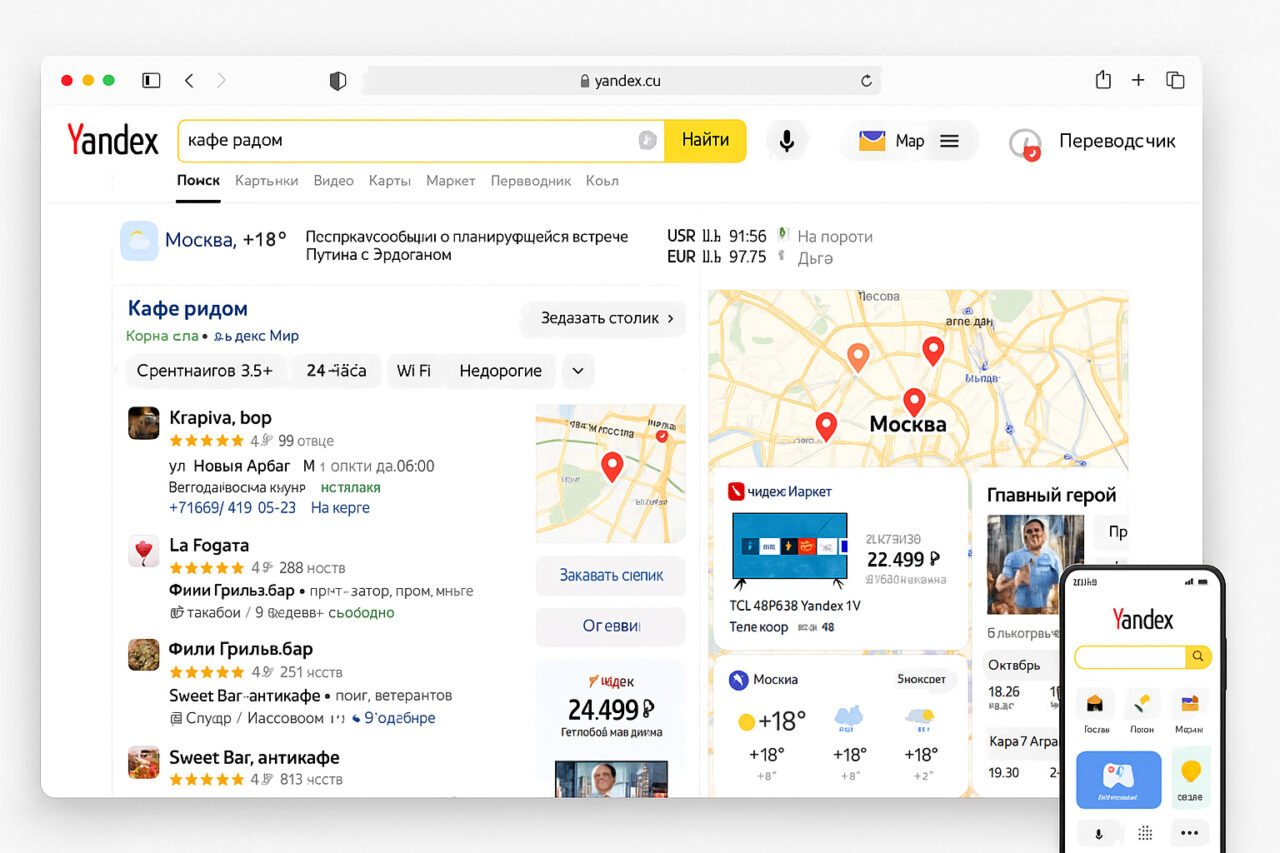Open the three-dot menu on the phone mockup

1190,832
